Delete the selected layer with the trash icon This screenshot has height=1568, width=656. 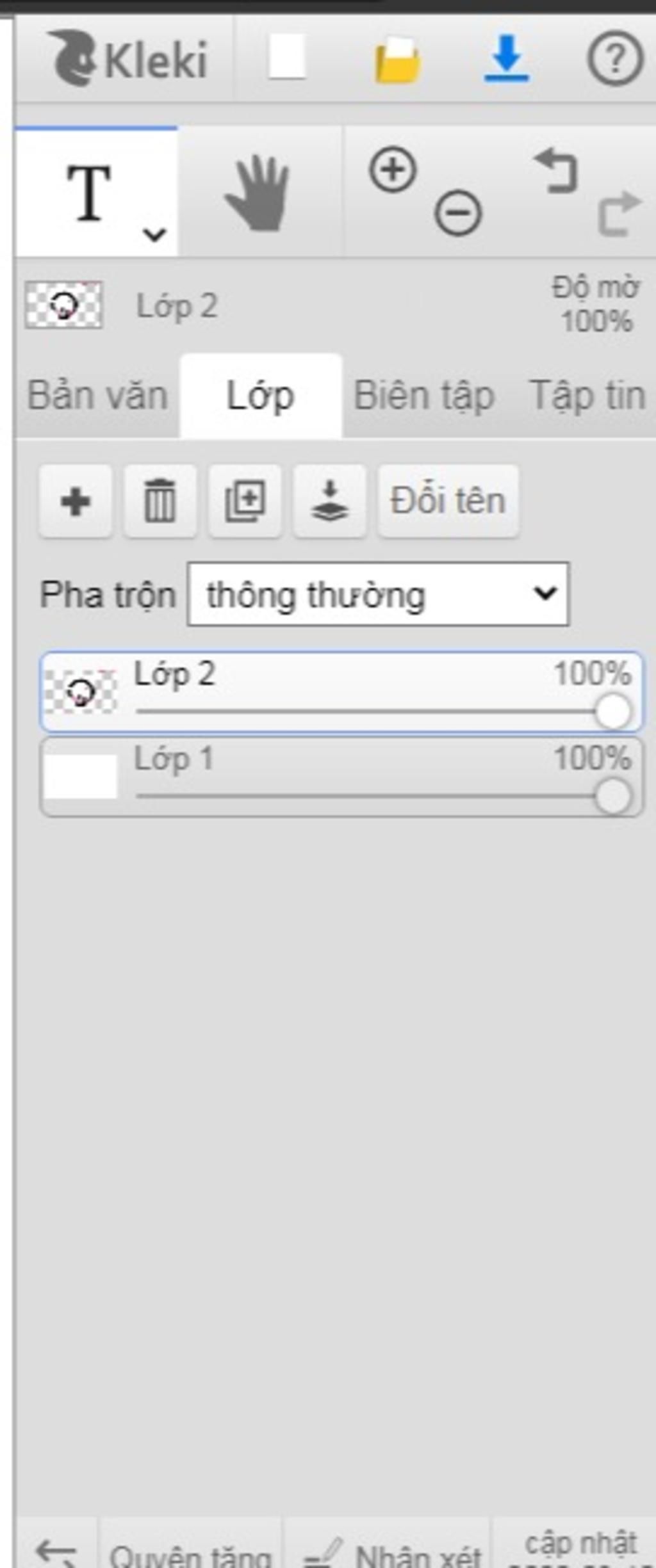[160, 501]
